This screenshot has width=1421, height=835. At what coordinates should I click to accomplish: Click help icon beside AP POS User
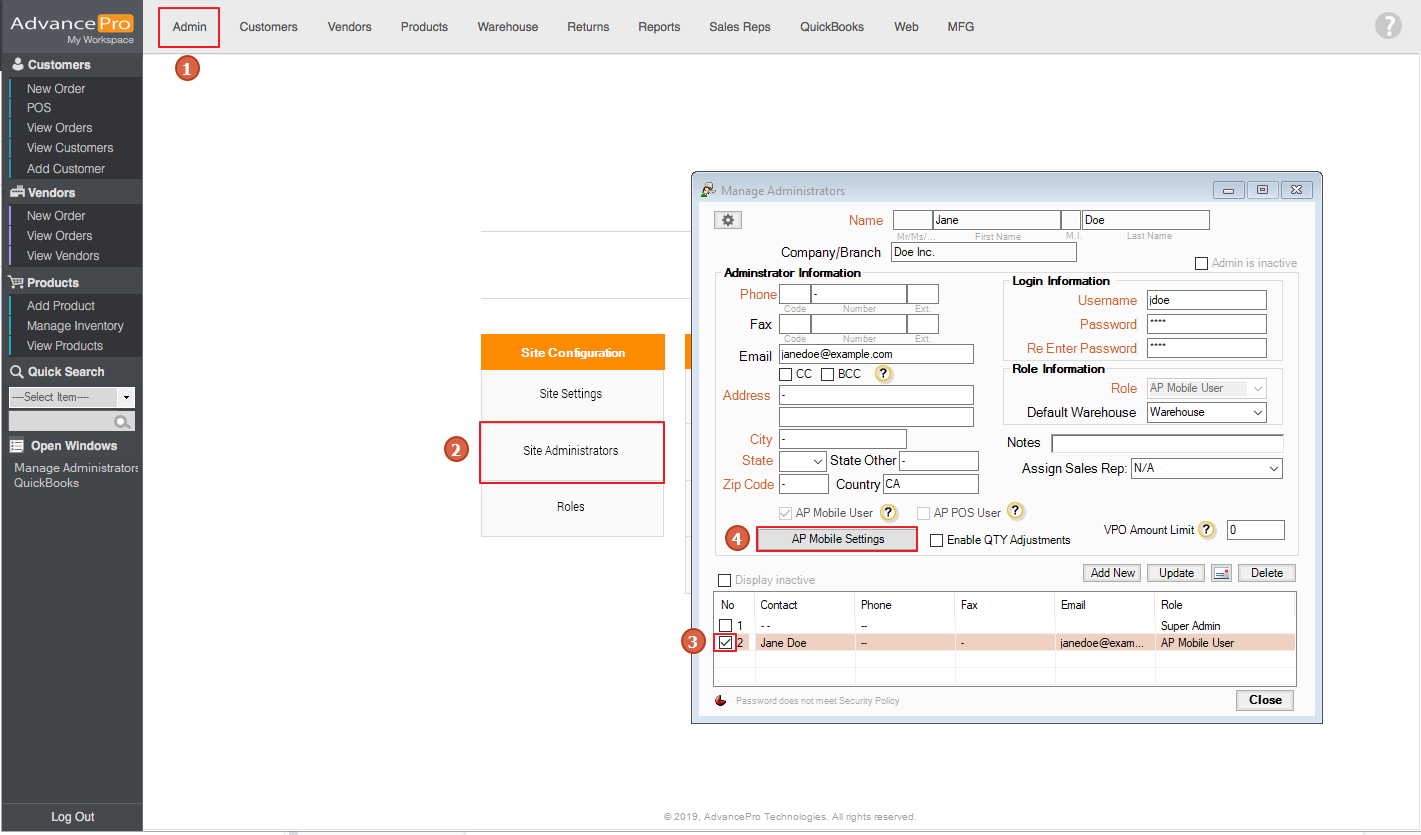[1015, 512]
